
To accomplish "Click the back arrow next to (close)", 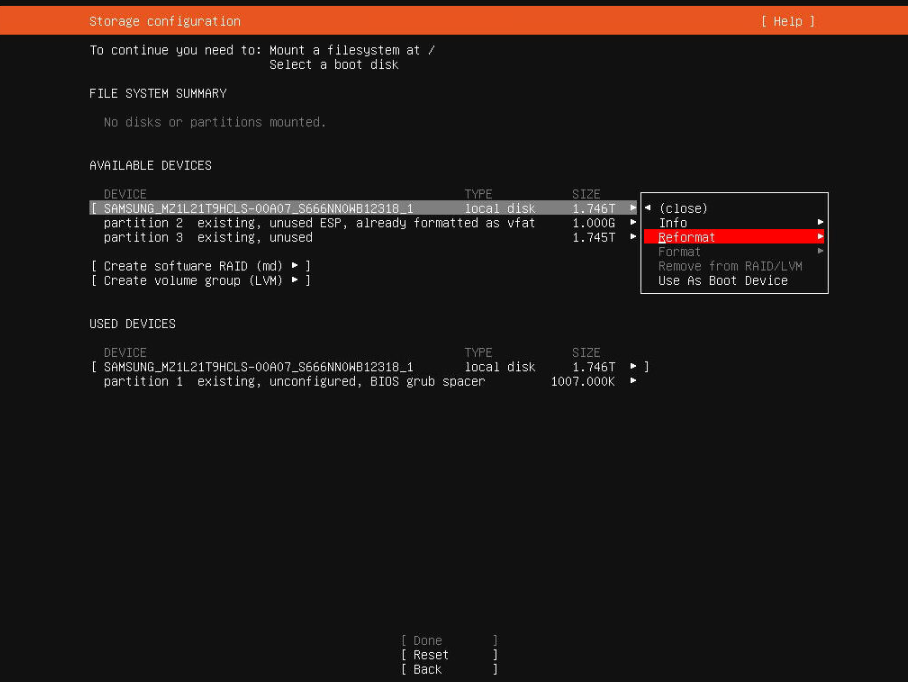I will tap(648, 208).
